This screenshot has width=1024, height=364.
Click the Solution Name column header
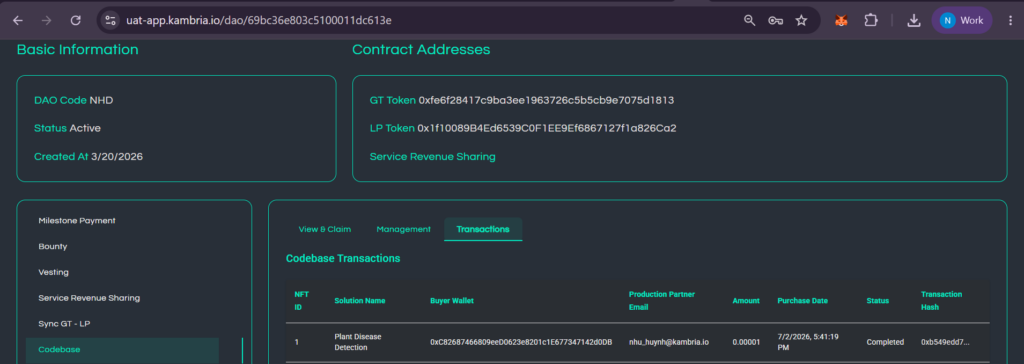[x=360, y=301]
